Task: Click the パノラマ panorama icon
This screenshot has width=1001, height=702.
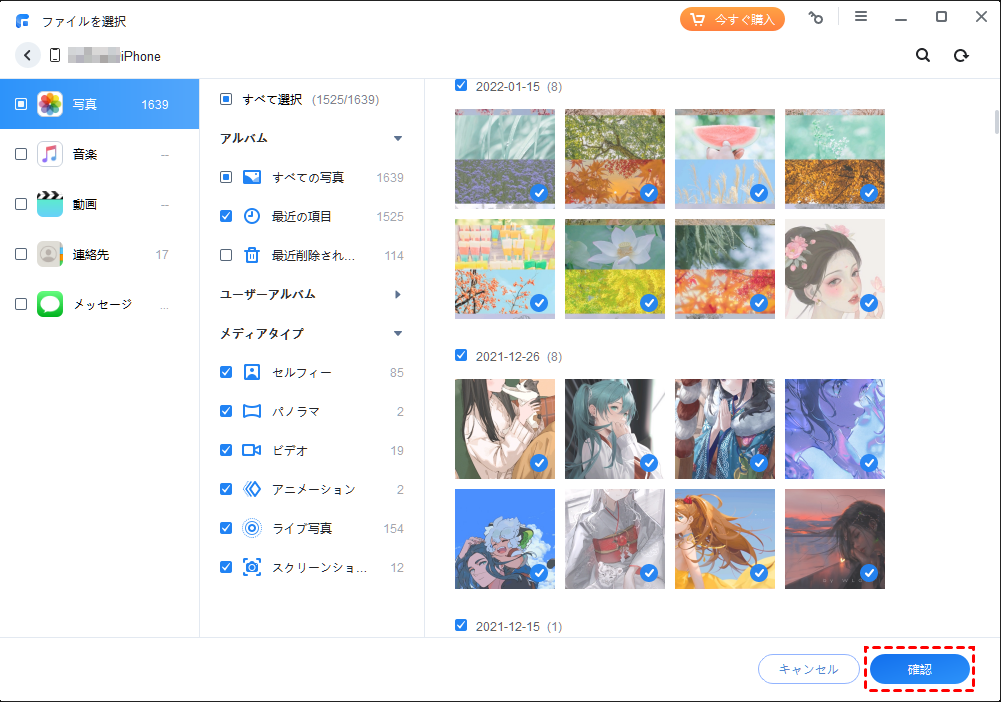Action: tap(252, 411)
